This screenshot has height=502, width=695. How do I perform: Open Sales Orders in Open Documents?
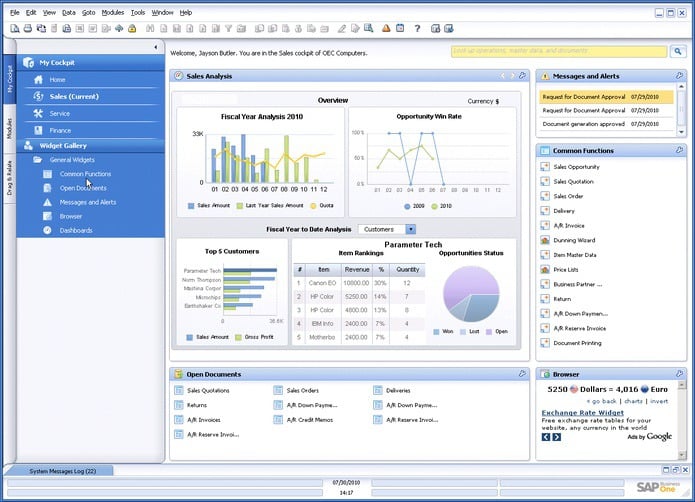pyautogui.click(x=302, y=390)
